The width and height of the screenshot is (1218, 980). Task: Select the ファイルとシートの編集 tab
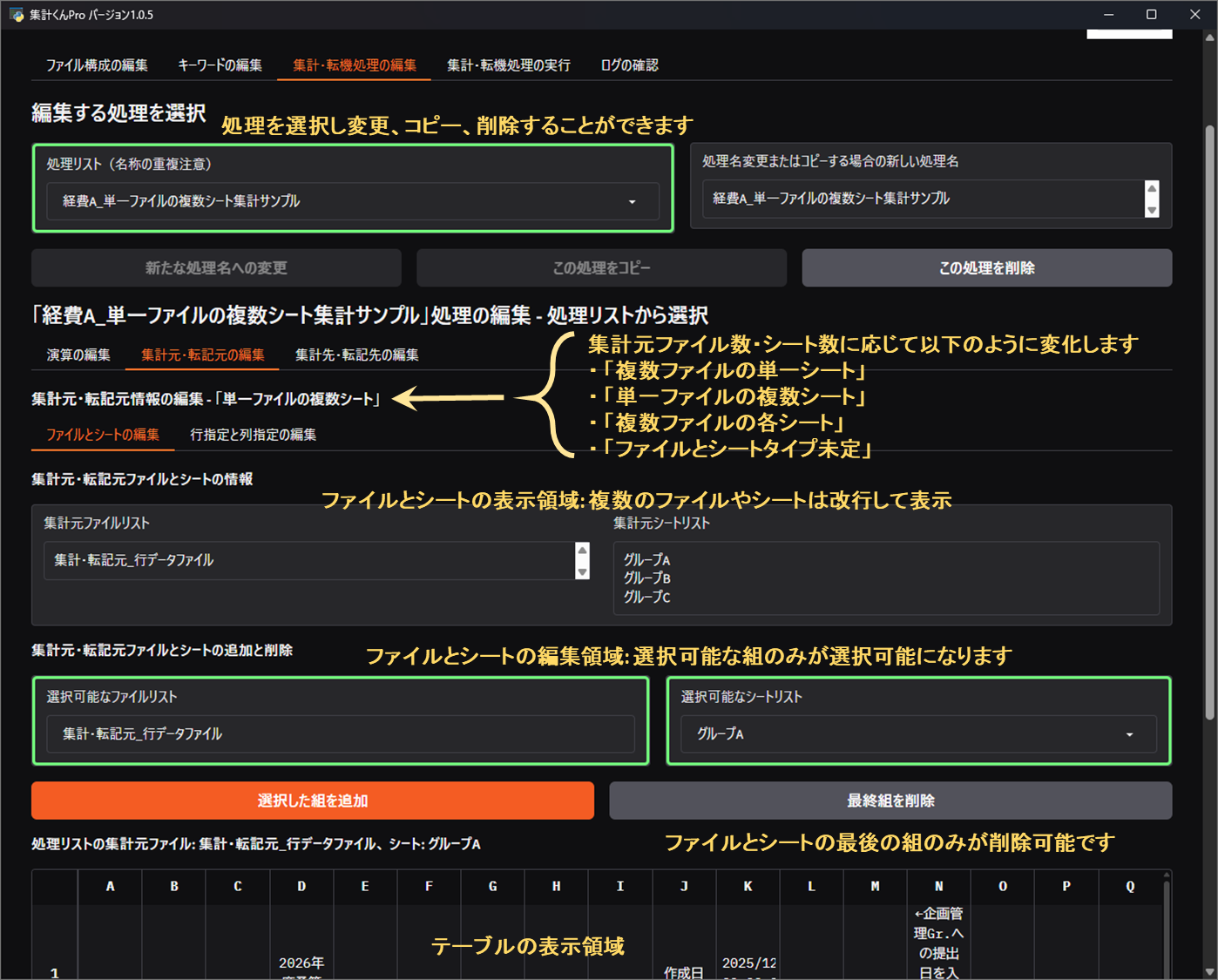click(x=103, y=435)
